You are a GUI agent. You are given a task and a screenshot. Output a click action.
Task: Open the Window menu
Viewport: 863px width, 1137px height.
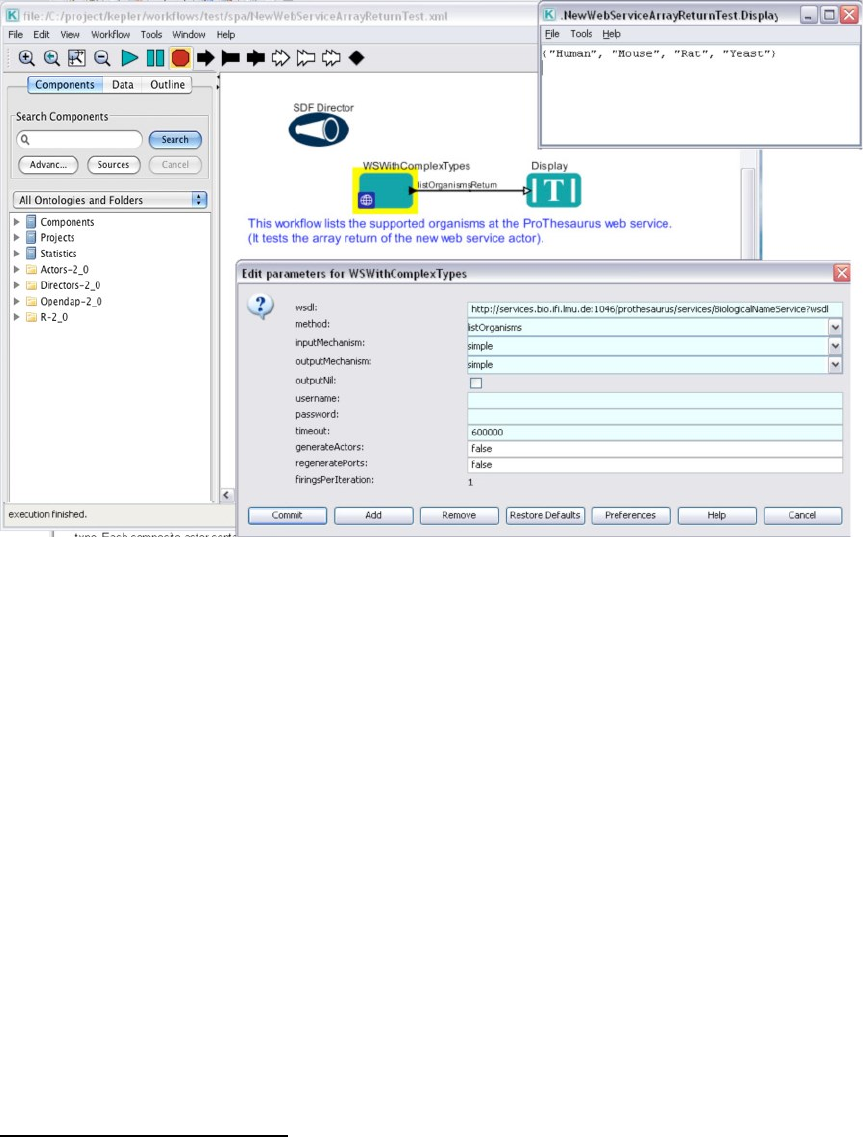189,35
